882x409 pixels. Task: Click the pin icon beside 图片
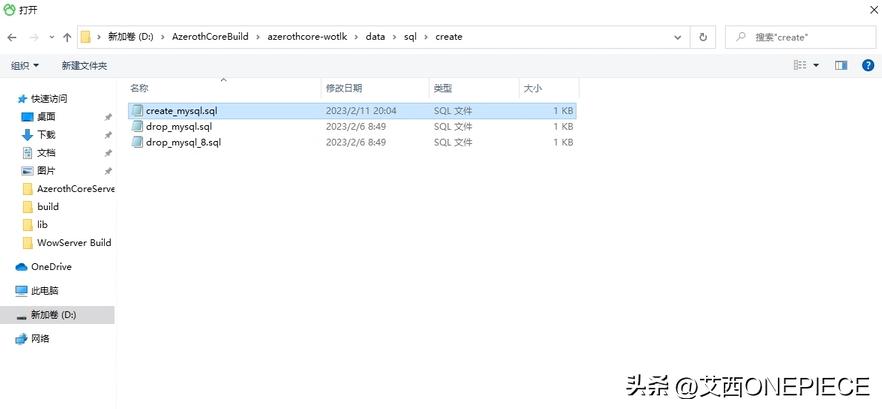pyautogui.click(x=108, y=171)
